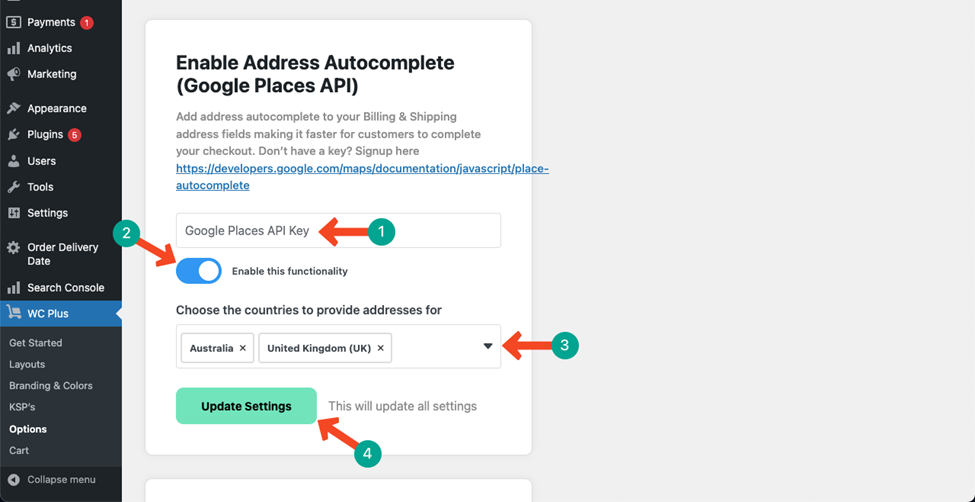Click 'Choose the countries to provide addresses for' label
Image resolution: width=975 pixels, height=502 pixels.
[309, 310]
